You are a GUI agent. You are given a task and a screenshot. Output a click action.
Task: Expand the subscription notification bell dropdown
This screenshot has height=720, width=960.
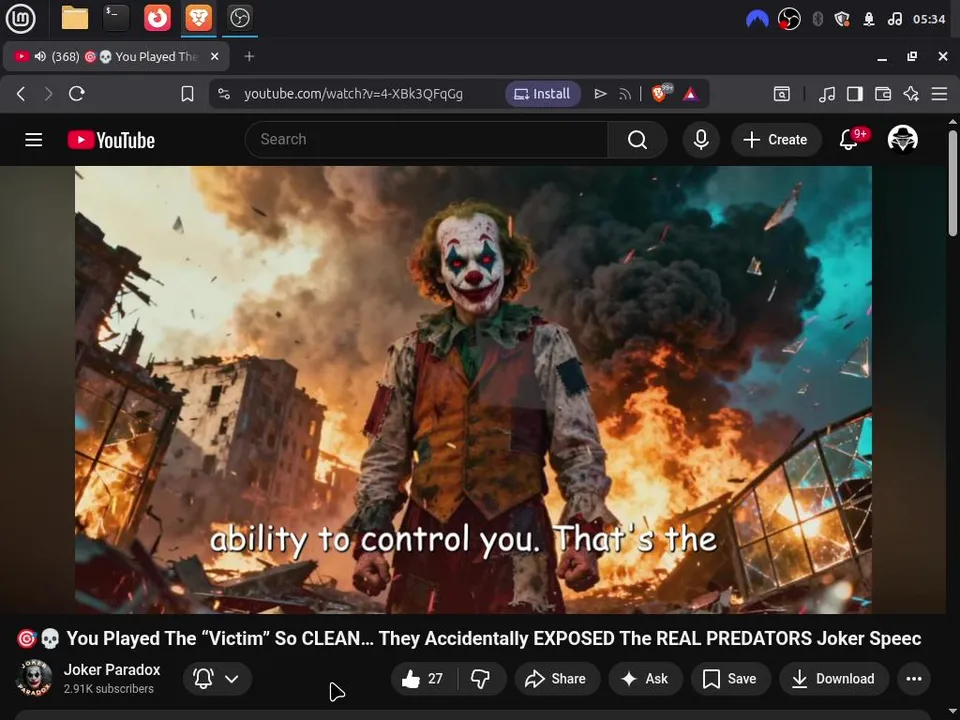click(x=217, y=679)
